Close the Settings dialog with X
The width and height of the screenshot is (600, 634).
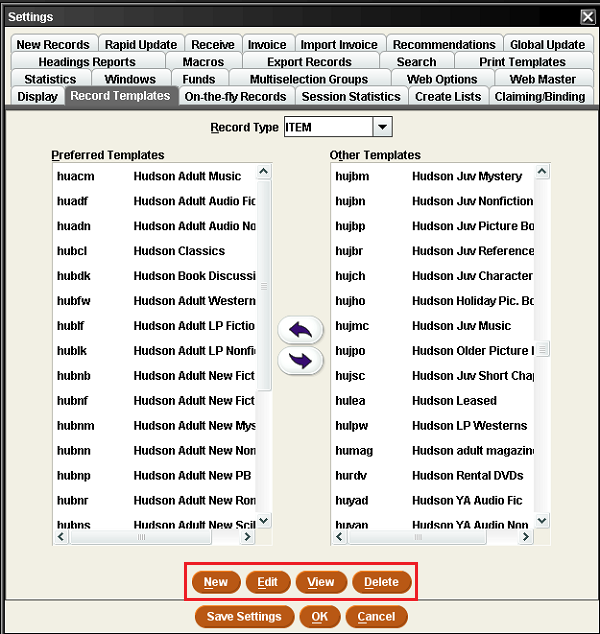coord(587,17)
